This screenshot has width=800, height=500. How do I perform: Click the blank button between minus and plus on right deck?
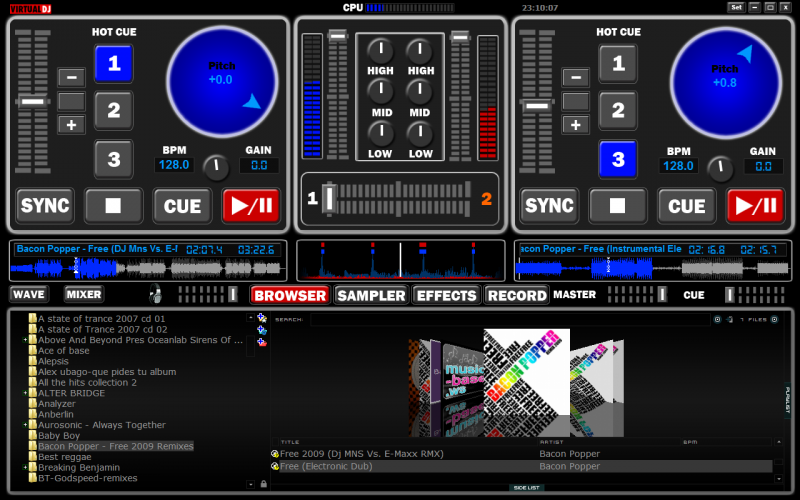[576, 101]
